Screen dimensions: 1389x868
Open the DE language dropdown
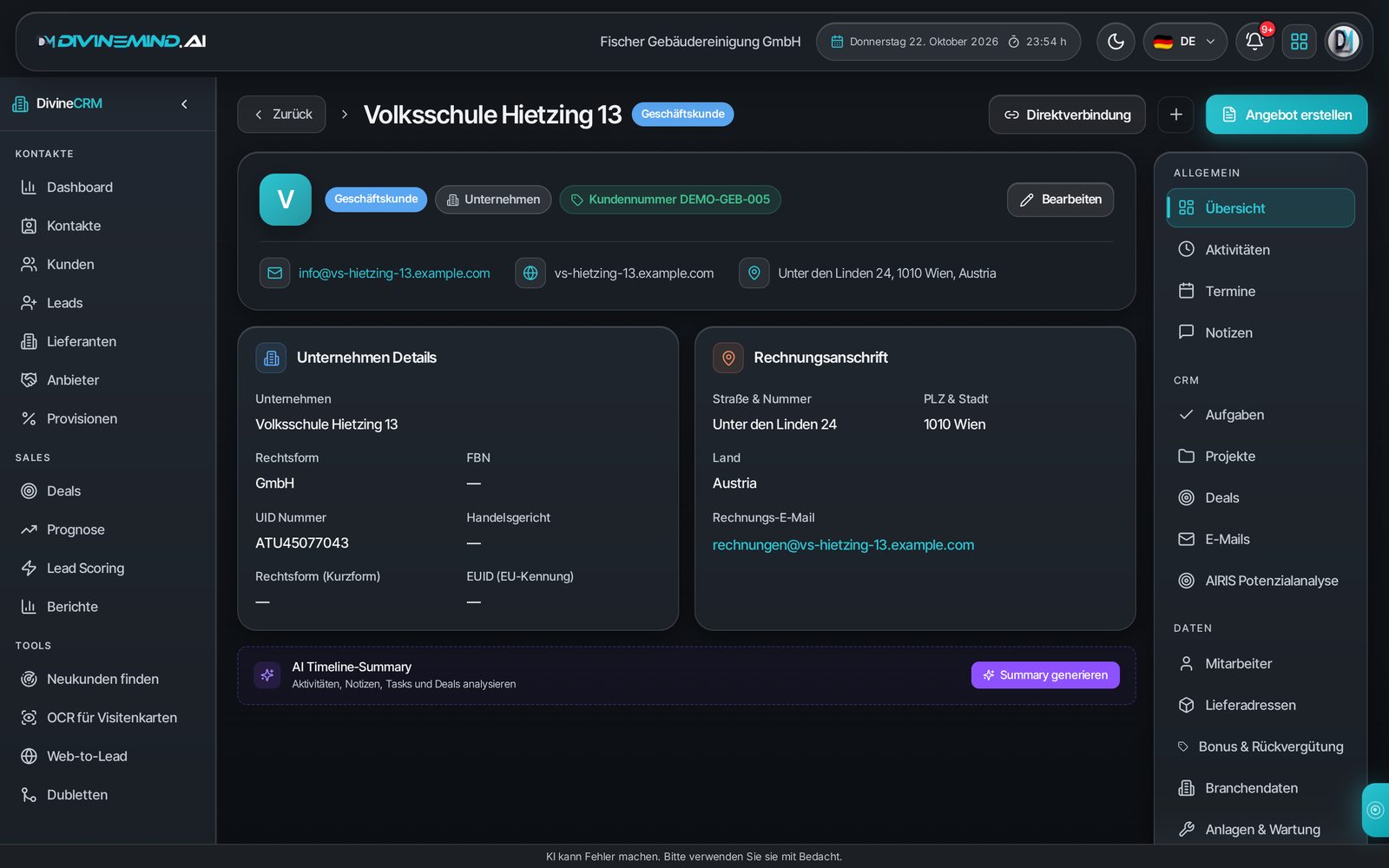1185,42
